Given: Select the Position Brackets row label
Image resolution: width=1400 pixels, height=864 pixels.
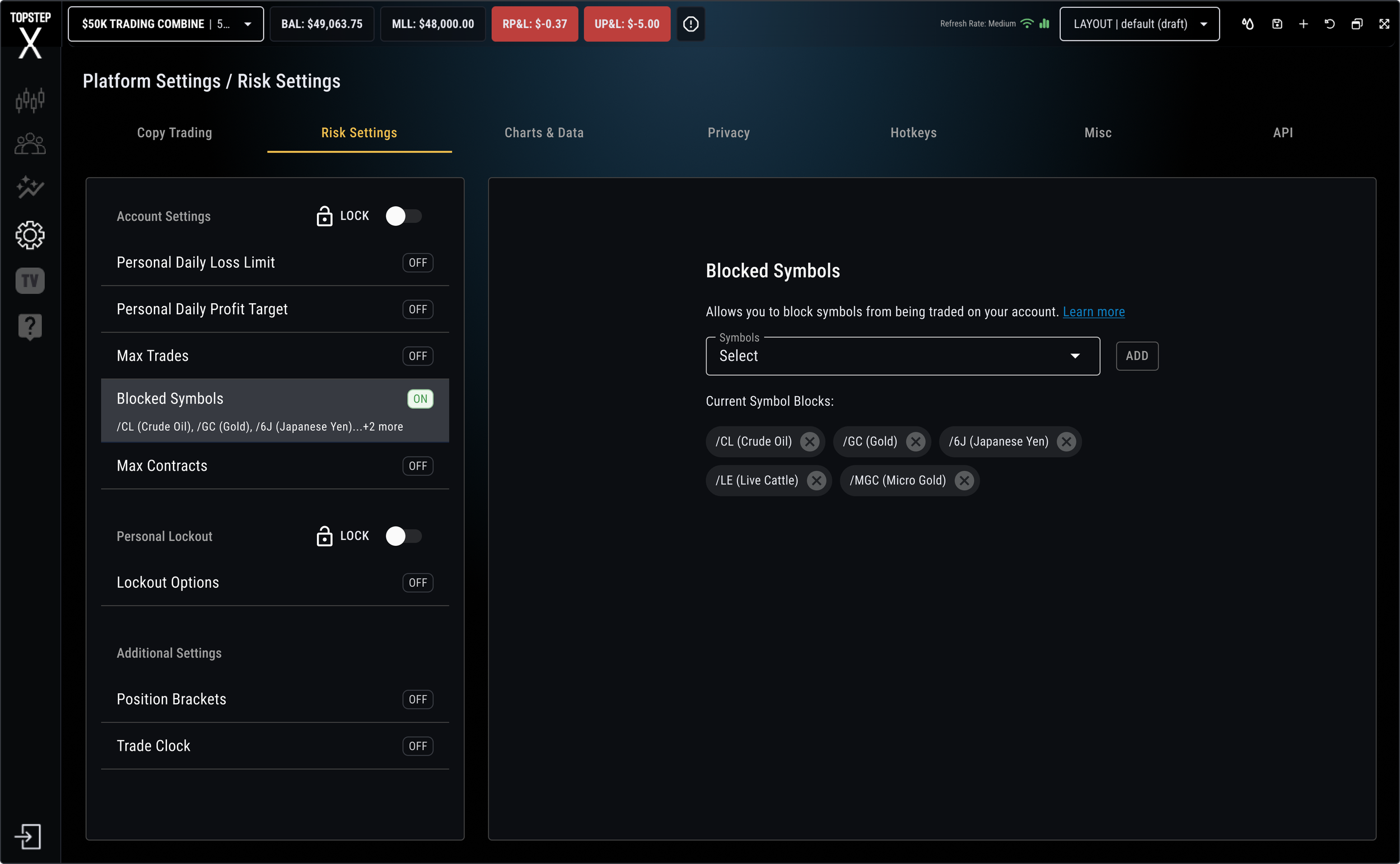Looking at the screenshot, I should (x=171, y=699).
